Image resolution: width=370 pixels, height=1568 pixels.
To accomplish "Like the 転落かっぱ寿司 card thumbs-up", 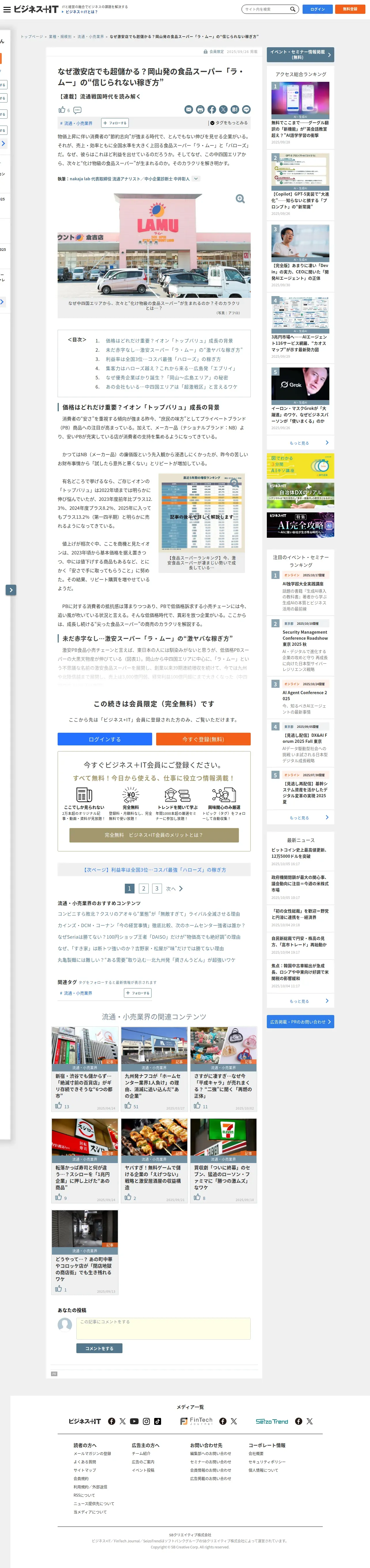I will (58, 1197).
